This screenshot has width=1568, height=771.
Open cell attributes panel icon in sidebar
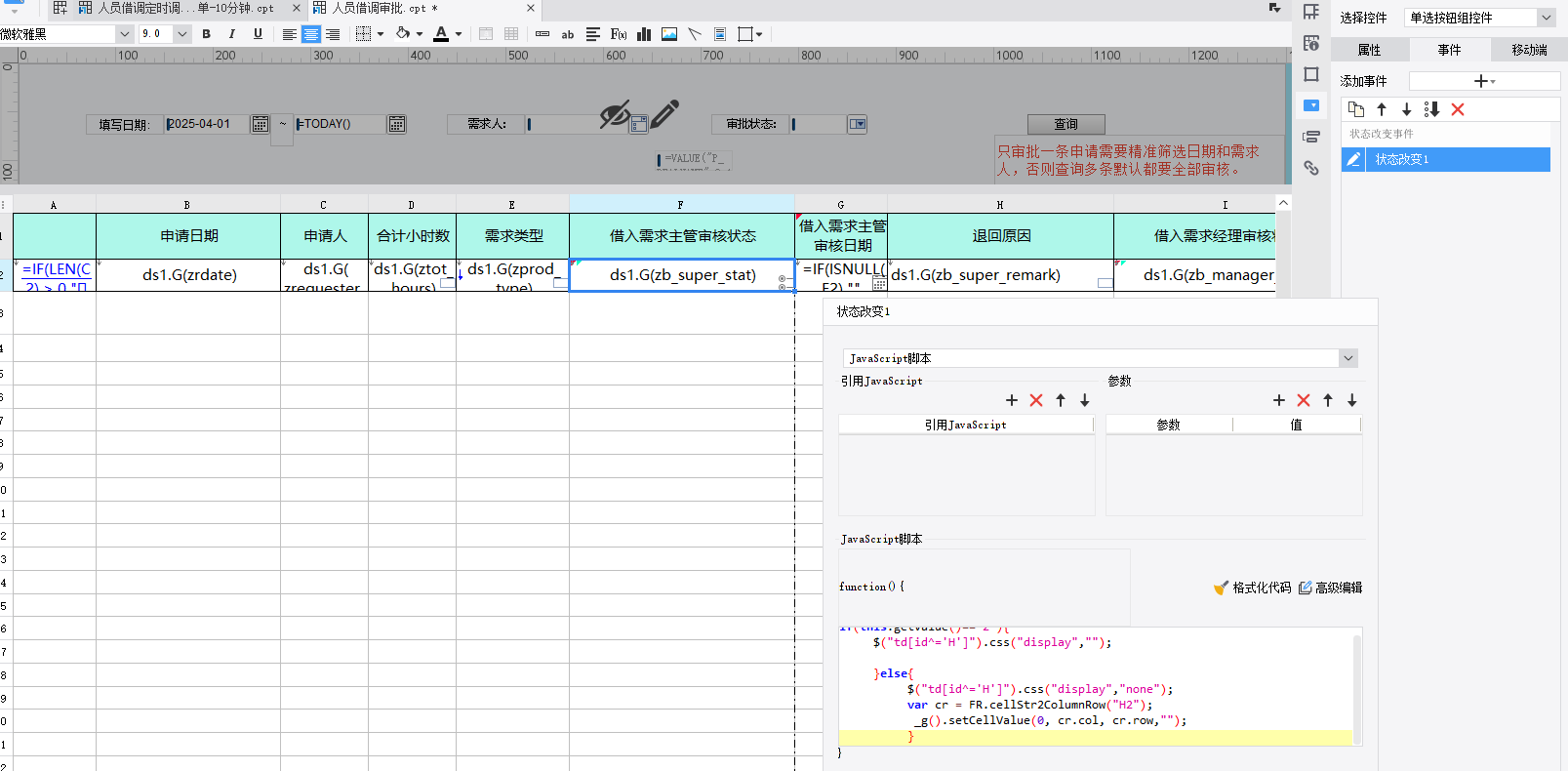[x=1311, y=12]
